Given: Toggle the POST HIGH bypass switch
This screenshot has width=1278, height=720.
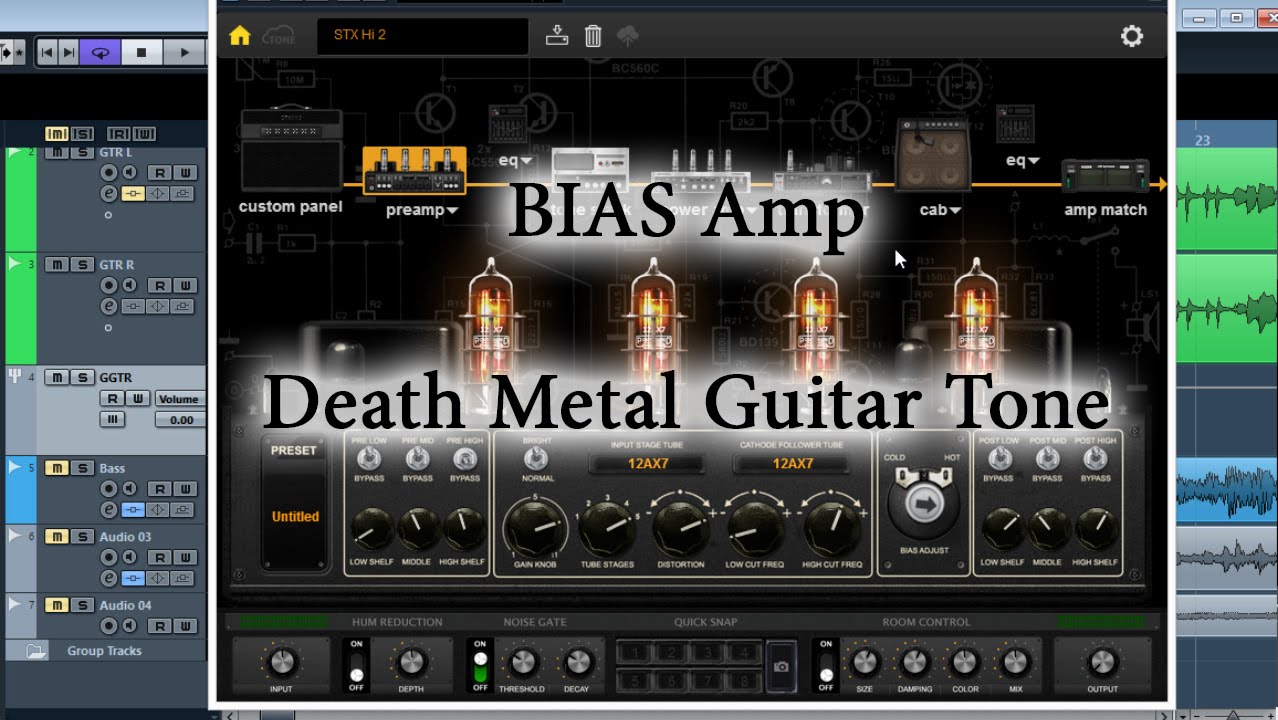Looking at the screenshot, I should coord(1095,459).
